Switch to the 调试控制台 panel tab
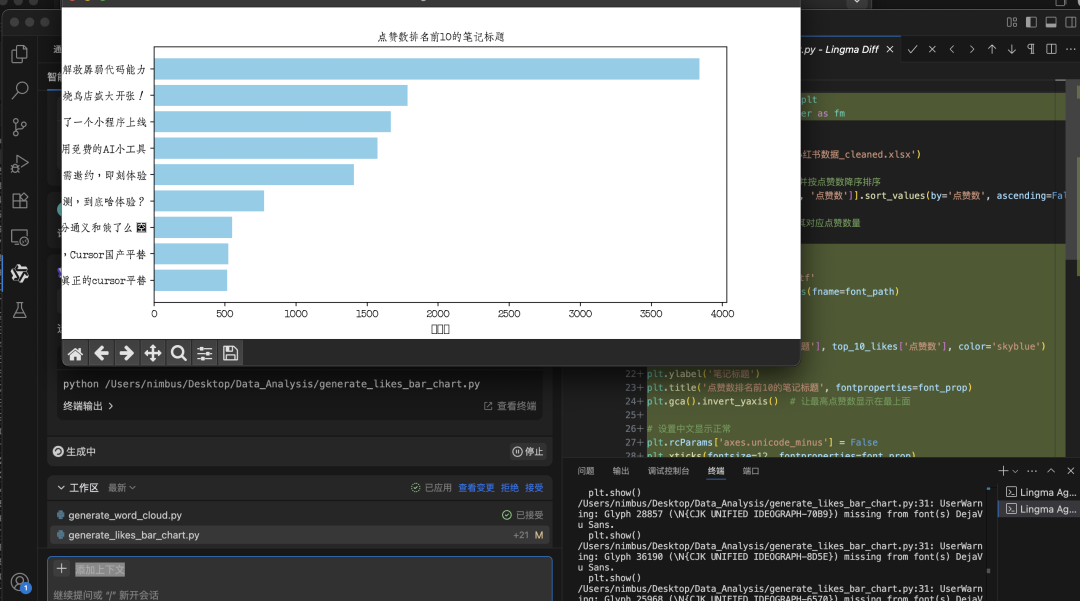 [668, 471]
